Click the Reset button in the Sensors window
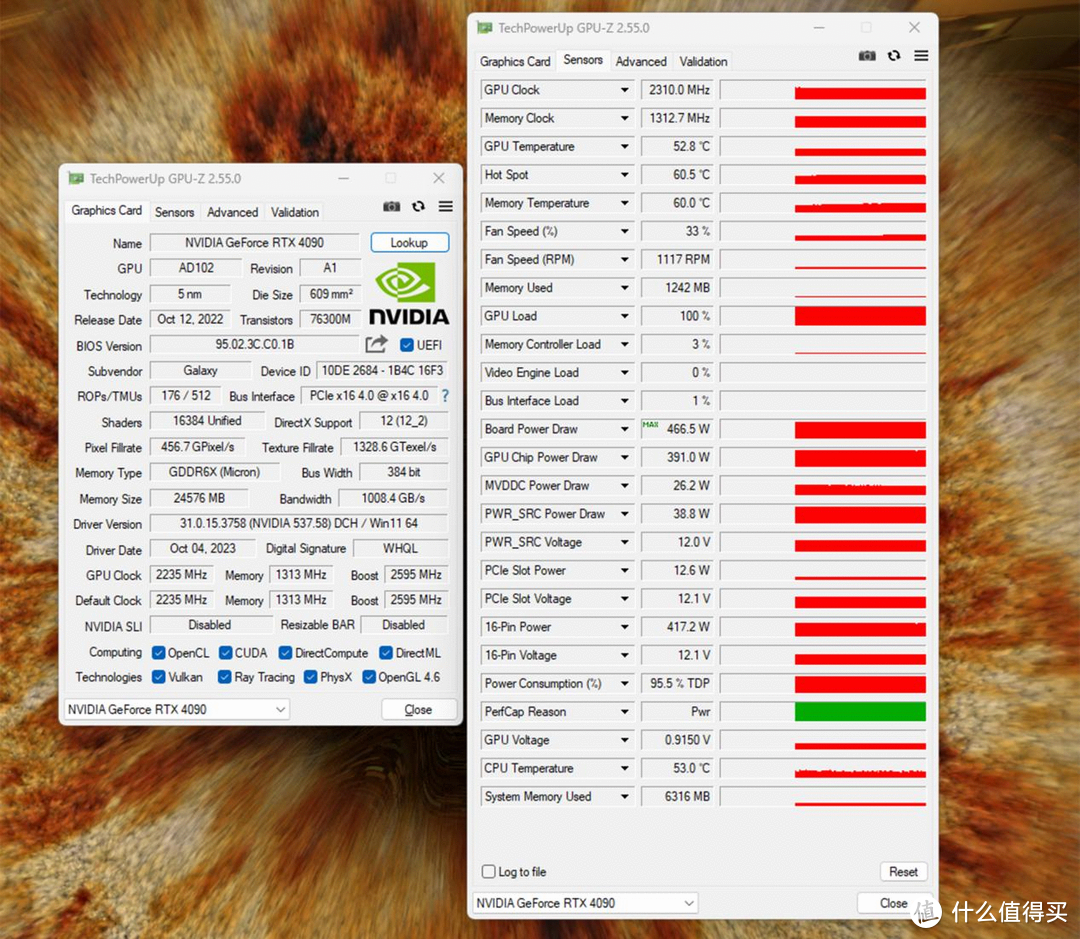Screen dimensions: 1080x939 903,871
